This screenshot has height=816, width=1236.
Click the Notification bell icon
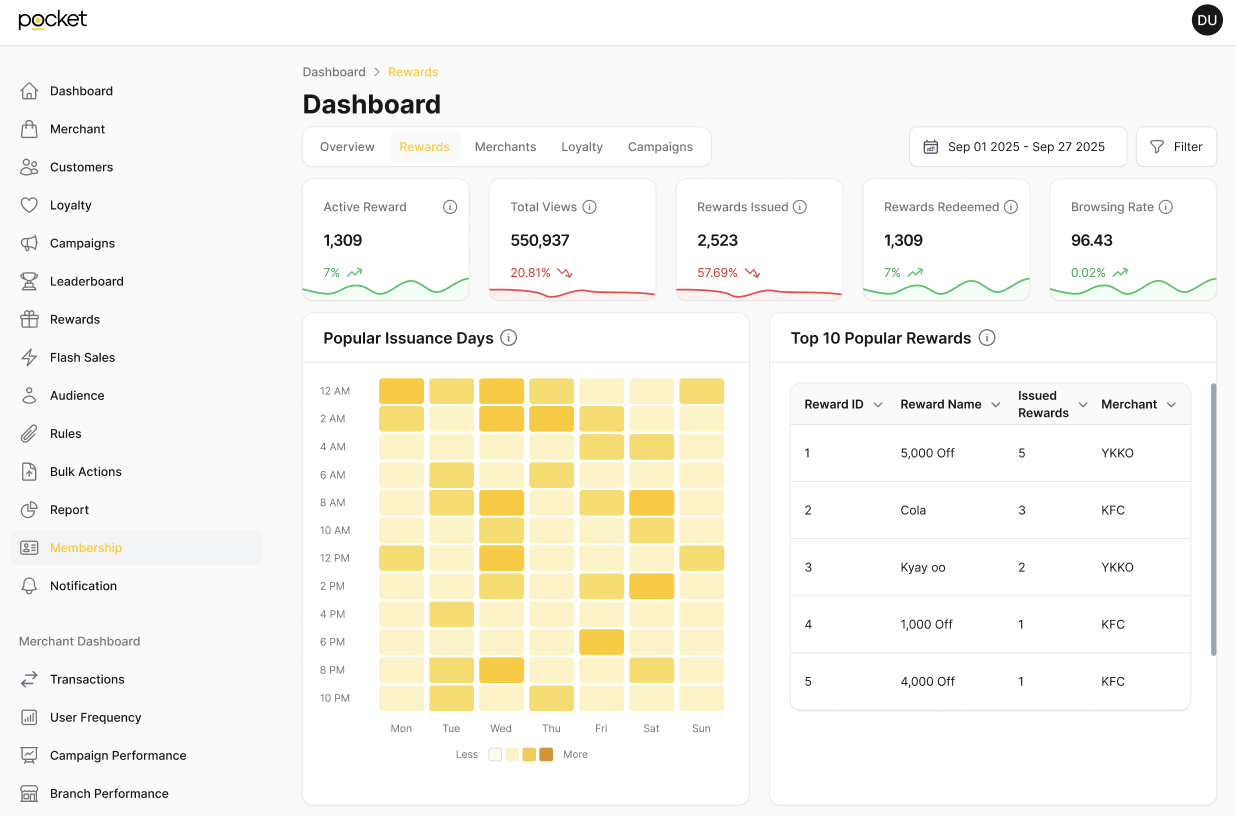[x=30, y=586]
